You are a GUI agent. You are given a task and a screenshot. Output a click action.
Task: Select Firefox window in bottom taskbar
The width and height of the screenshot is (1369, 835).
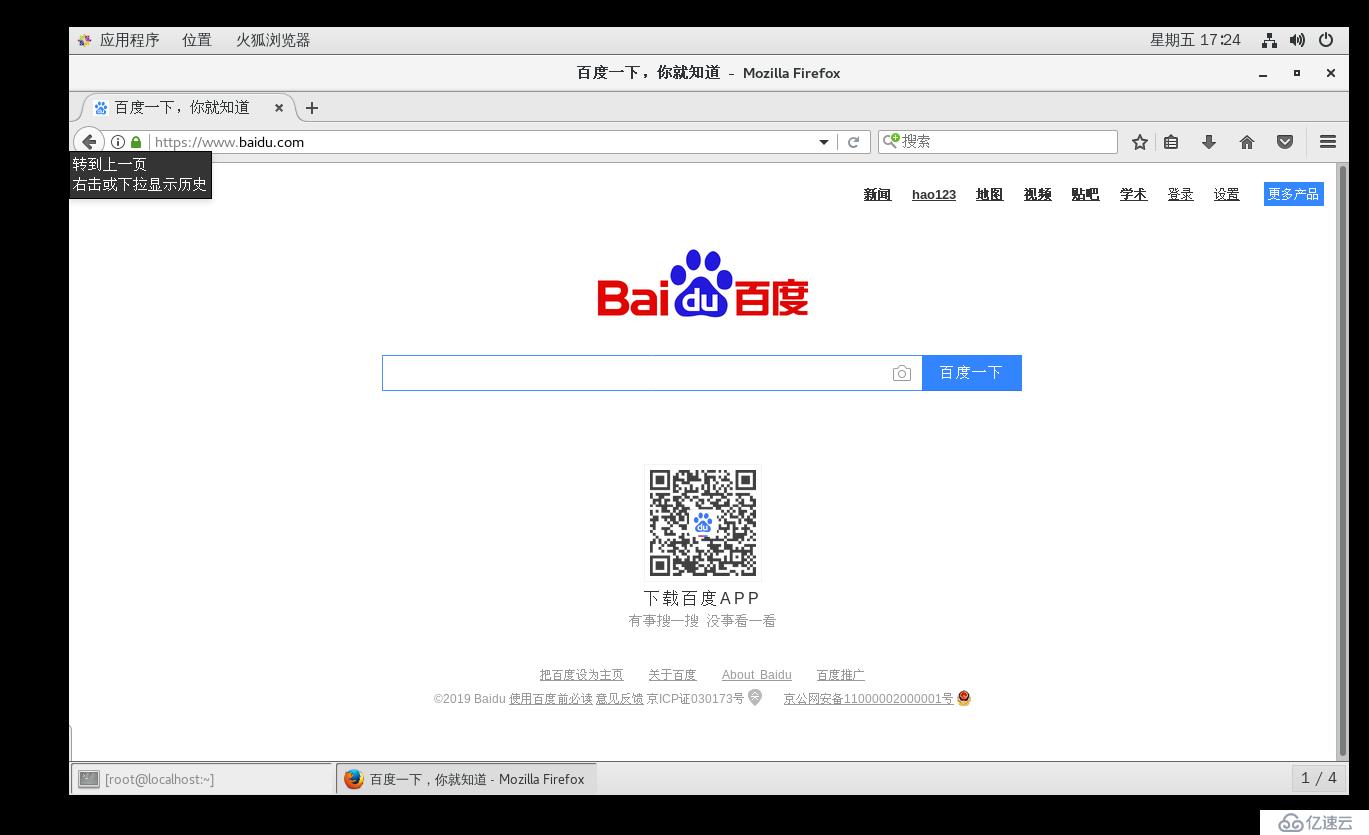(x=466, y=779)
